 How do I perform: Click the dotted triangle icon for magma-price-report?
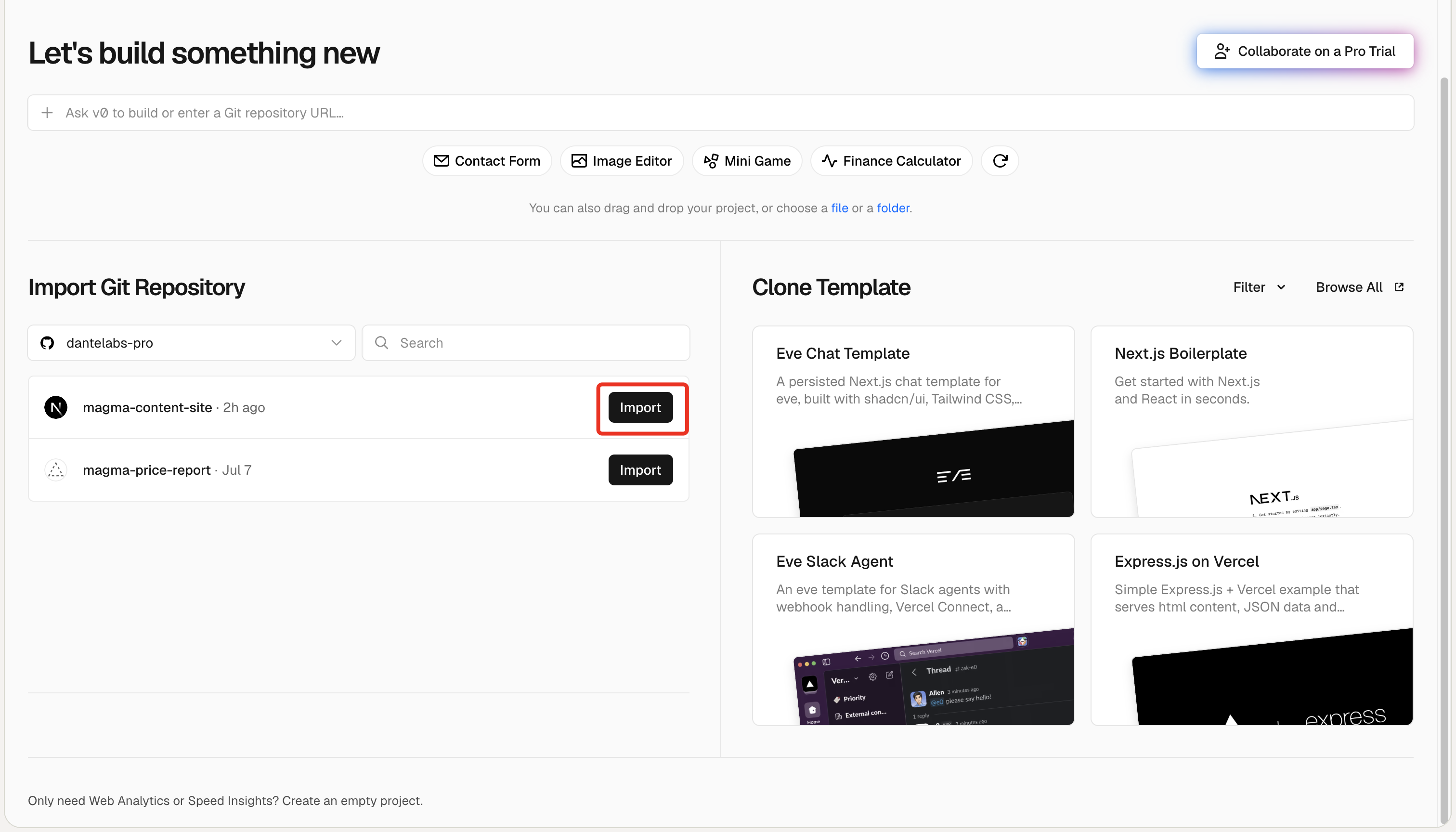point(55,470)
